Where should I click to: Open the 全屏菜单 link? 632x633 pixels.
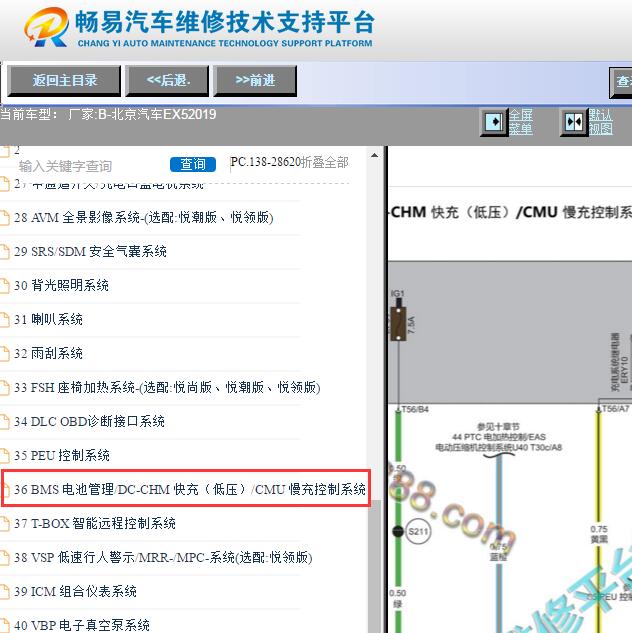click(x=521, y=122)
